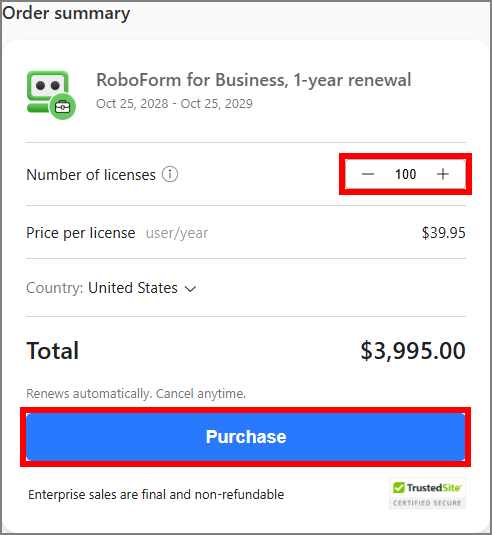Click the Order summary heading
The width and height of the screenshot is (492, 535).
(x=66, y=14)
